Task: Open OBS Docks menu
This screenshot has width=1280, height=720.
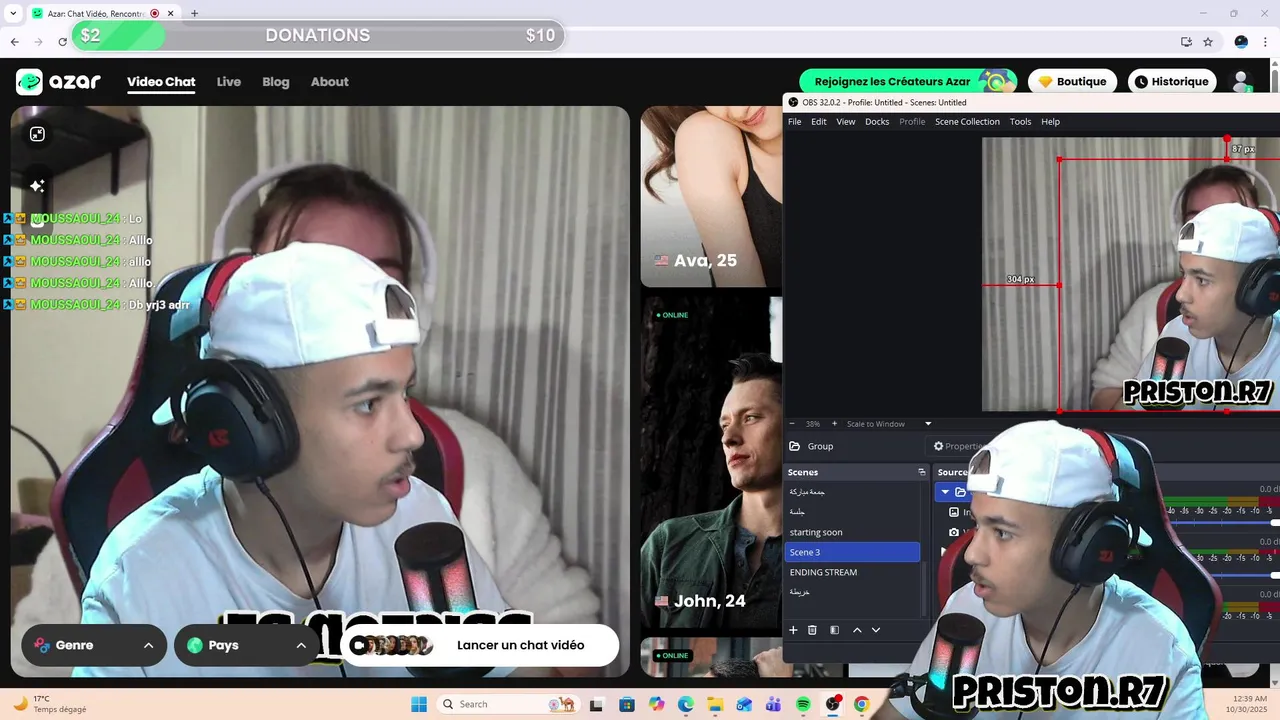Action: click(877, 122)
